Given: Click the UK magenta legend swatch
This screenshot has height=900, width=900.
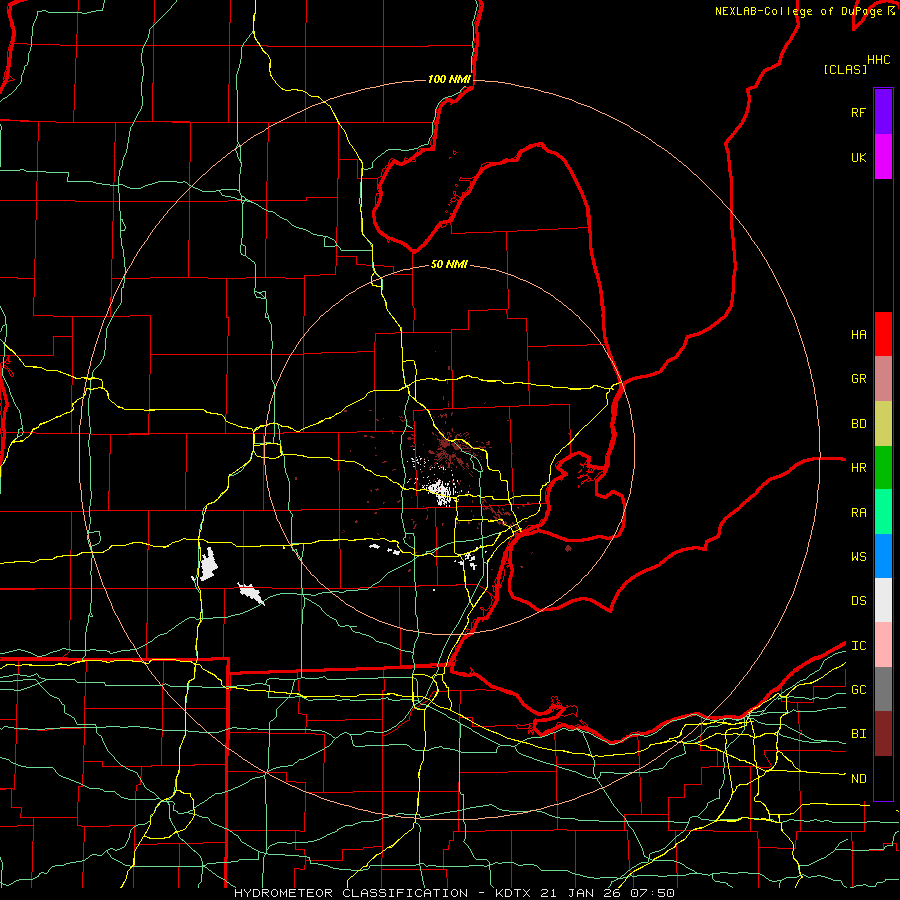Looking at the screenshot, I should click(x=883, y=157).
